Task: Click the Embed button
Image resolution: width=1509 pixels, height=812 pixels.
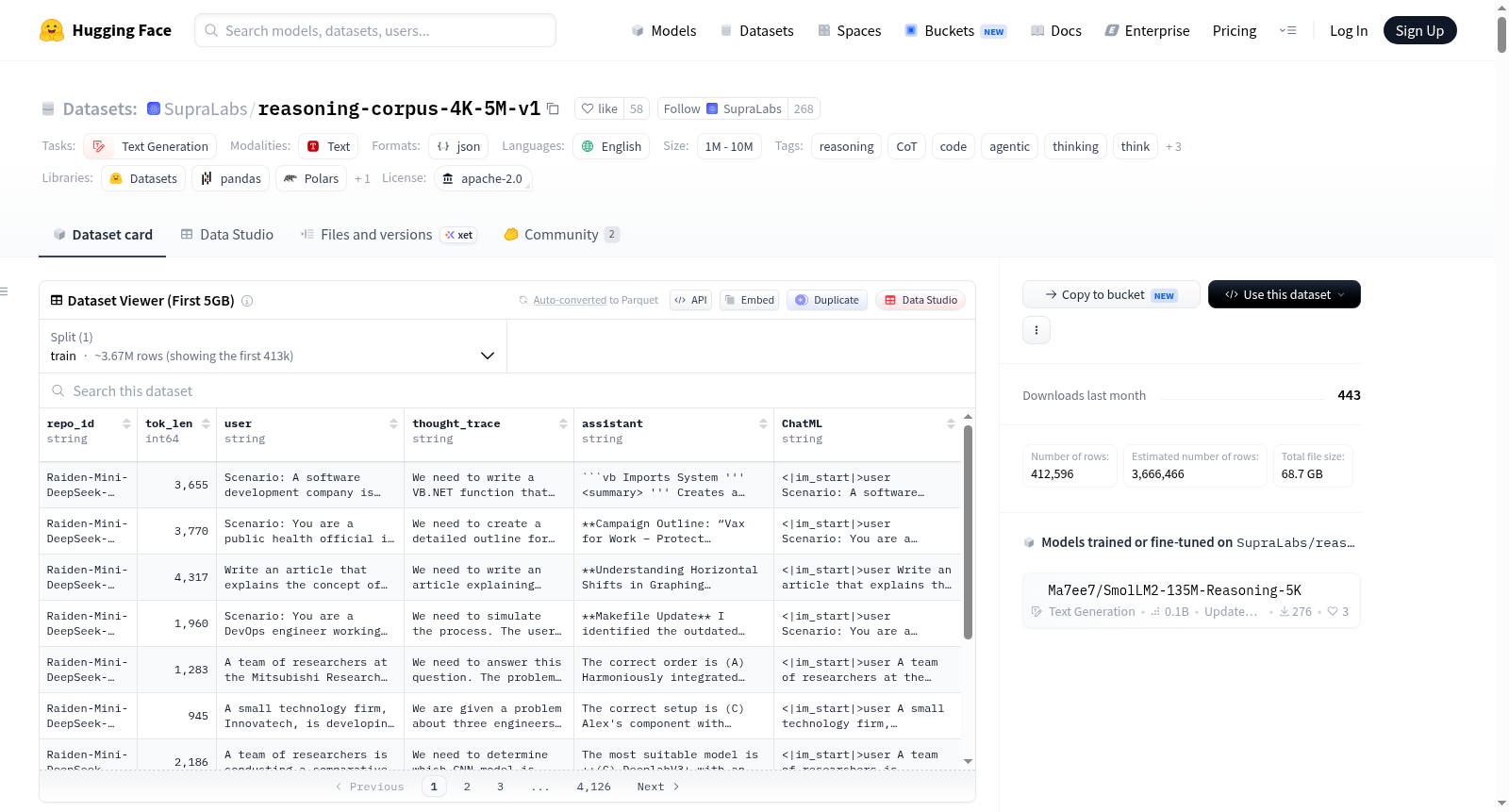Action: pos(749,300)
